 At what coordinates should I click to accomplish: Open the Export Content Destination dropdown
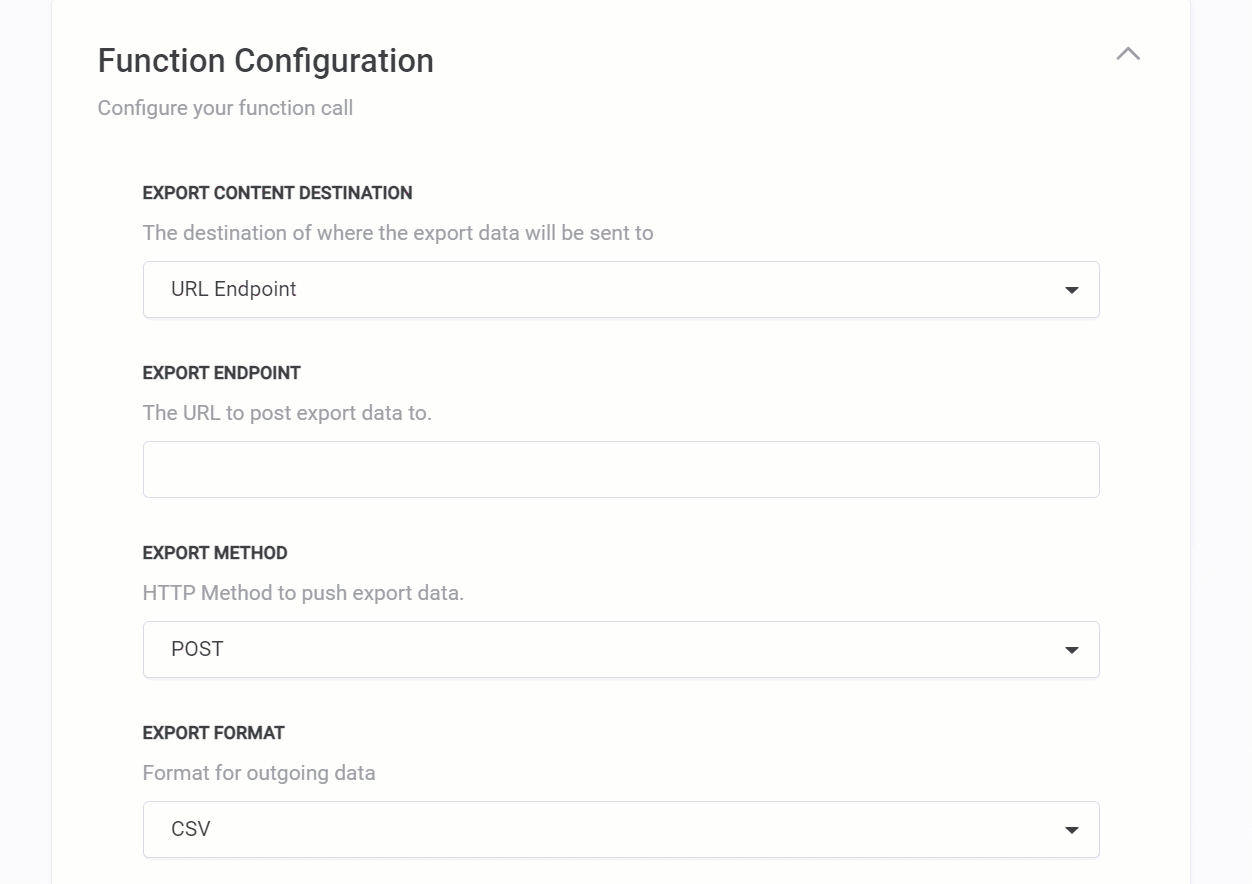point(620,290)
